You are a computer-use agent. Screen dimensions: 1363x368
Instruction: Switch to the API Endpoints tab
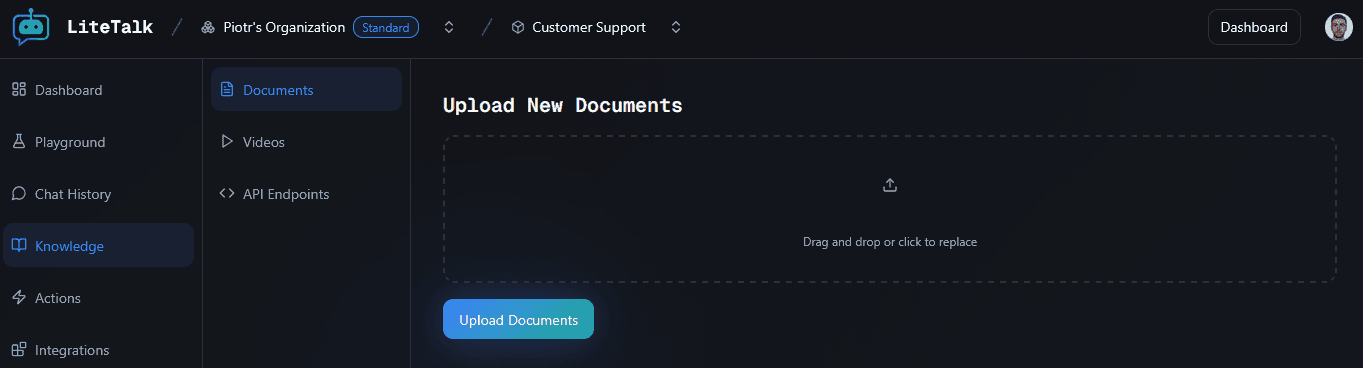[306, 194]
